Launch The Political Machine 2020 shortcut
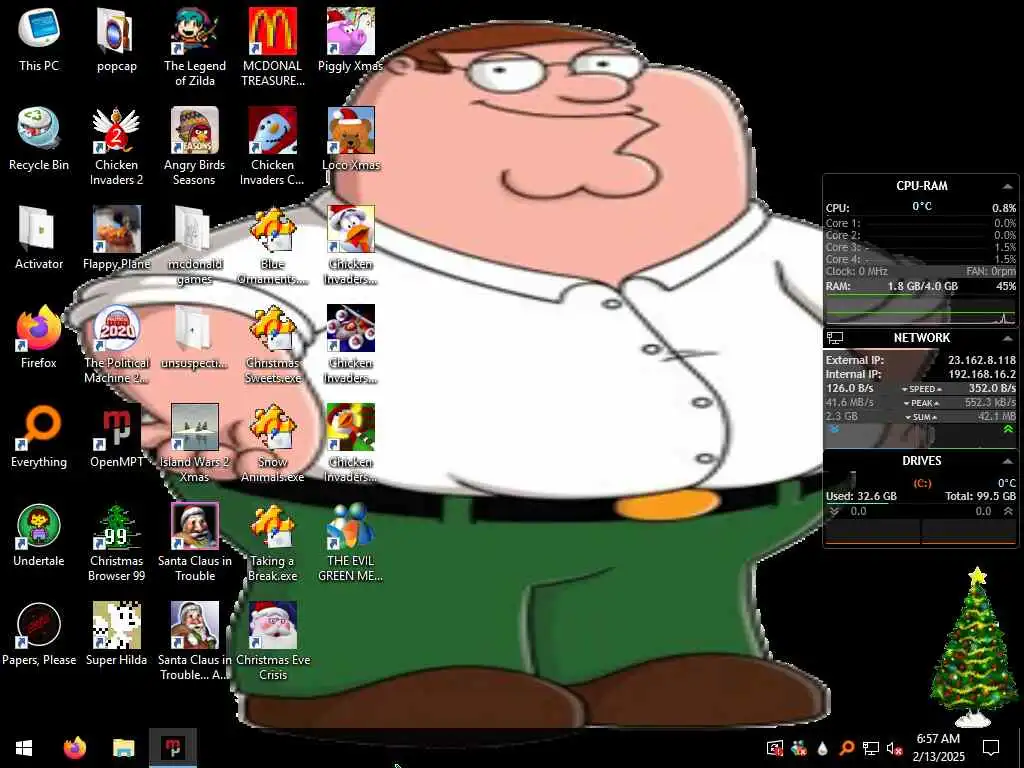 pos(116,344)
